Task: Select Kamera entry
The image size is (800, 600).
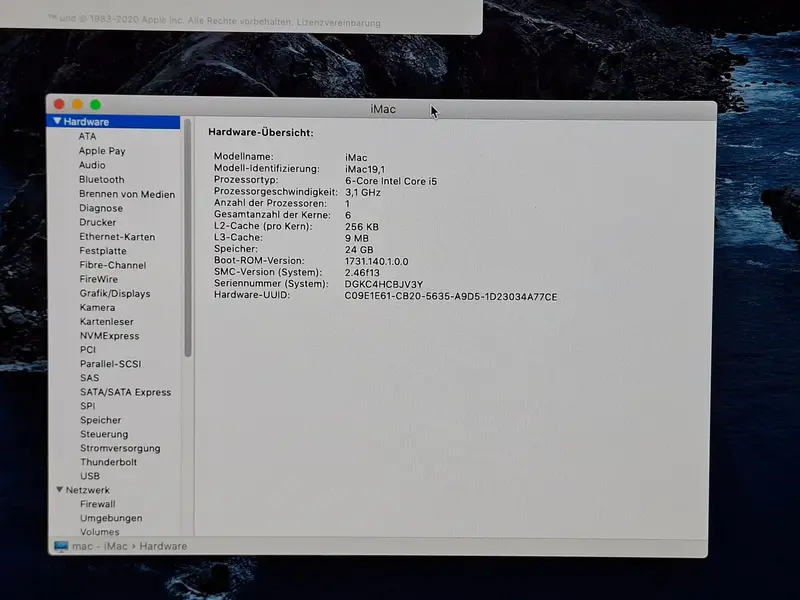Action: pyautogui.click(x=97, y=308)
